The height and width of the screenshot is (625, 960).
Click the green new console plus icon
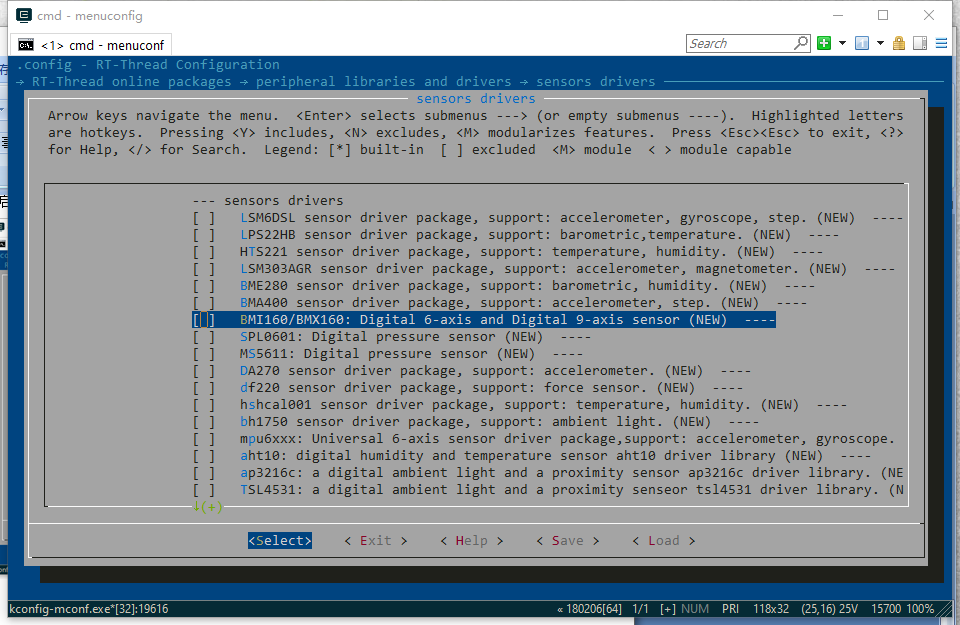click(x=824, y=43)
